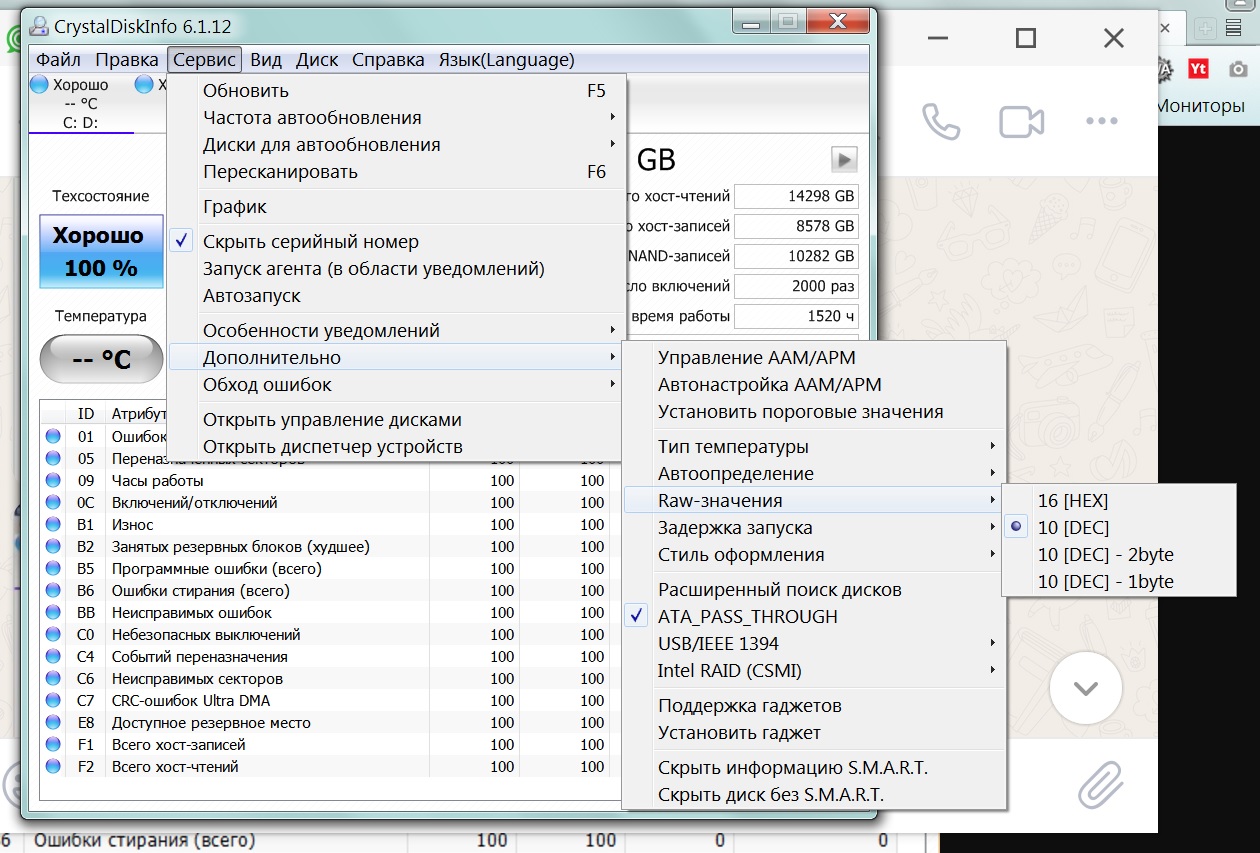This screenshot has height=853, width=1260.
Task: Select the Всего хост-записей attribute row
Action: (330, 745)
